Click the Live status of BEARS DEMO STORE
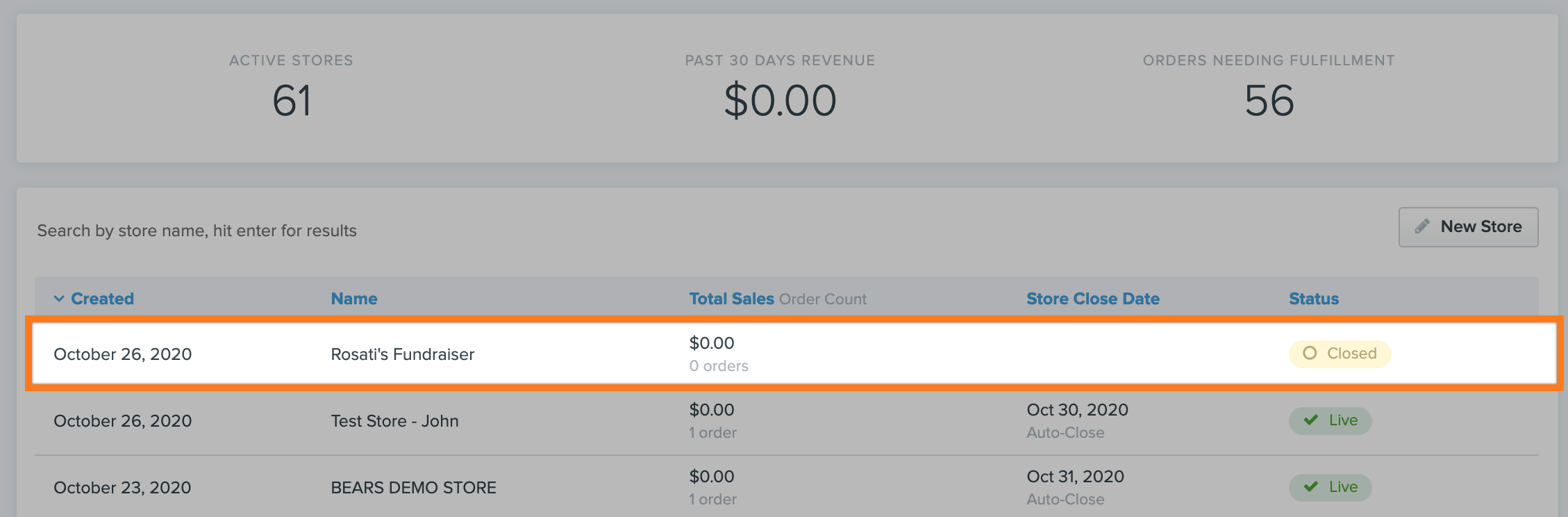Viewport: 1568px width, 517px height. coord(1331,487)
